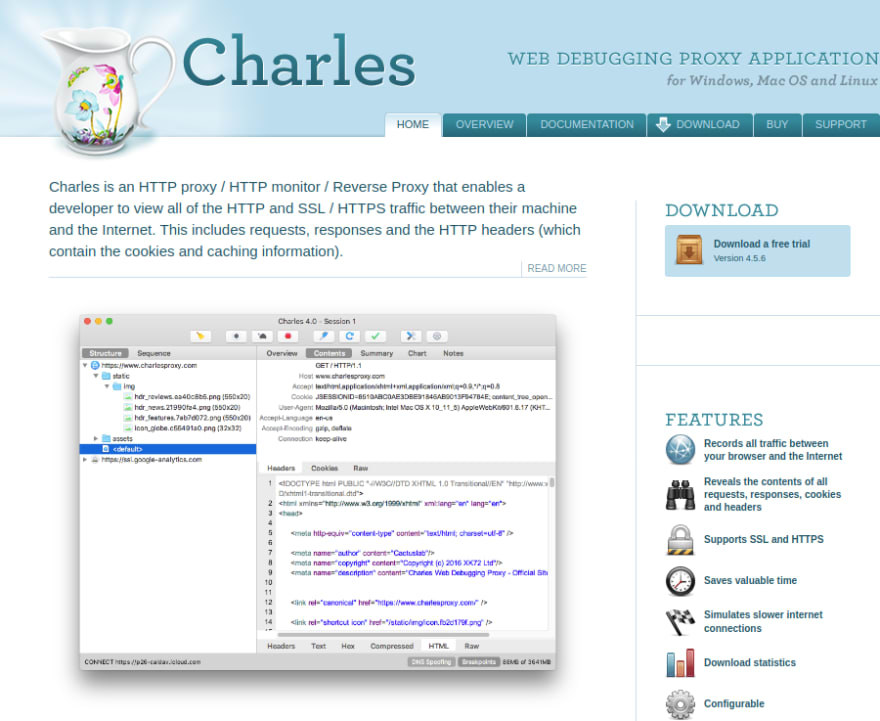
Task: Click the assets folder icon
Action: 106,439
